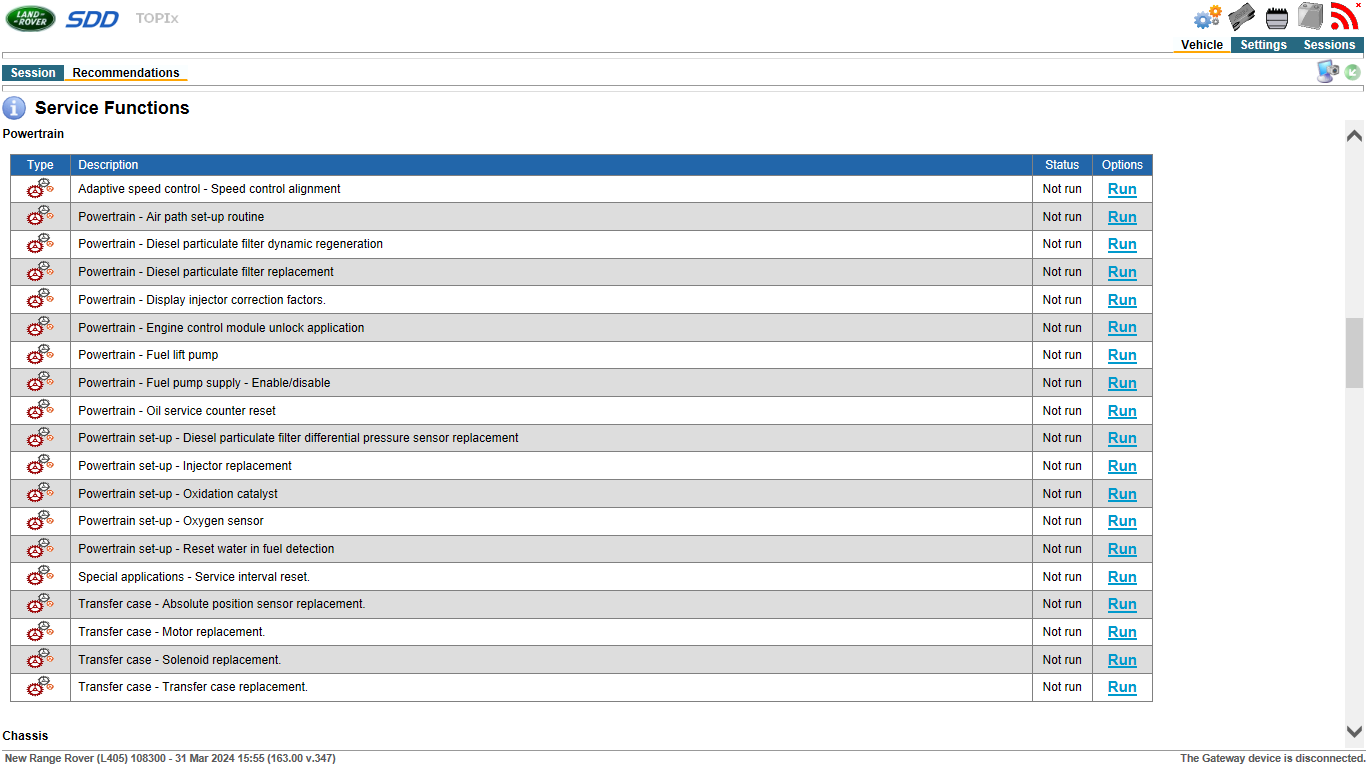The height and width of the screenshot is (768, 1366).
Task: Run Fuel lift pump function
Action: coord(1122,355)
